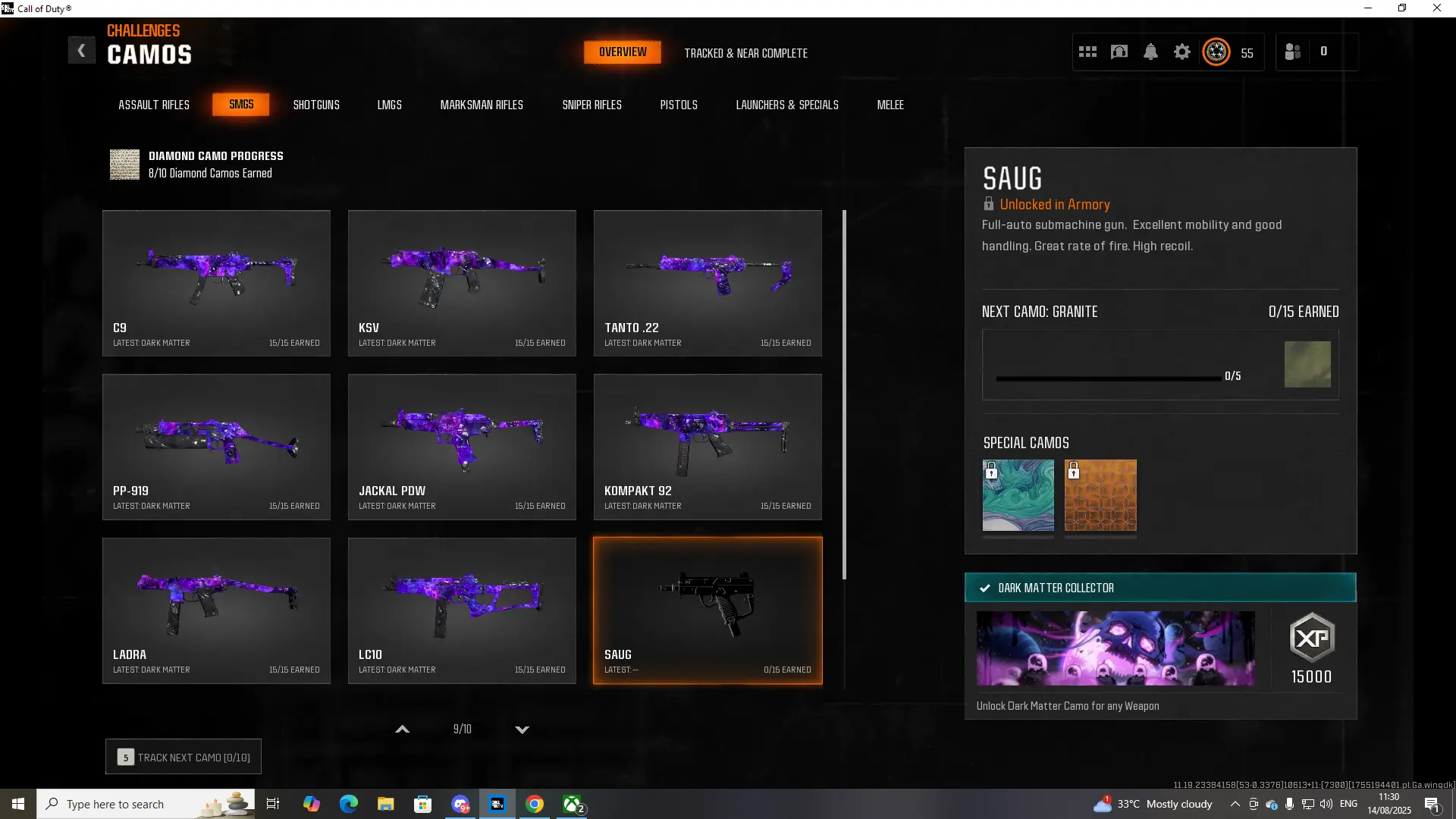Select the locked teal swirl special camo
1456x819 pixels.
point(1018,495)
